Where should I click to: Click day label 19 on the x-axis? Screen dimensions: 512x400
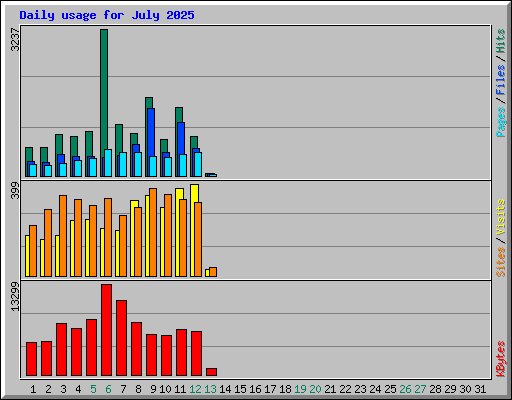[300, 389]
